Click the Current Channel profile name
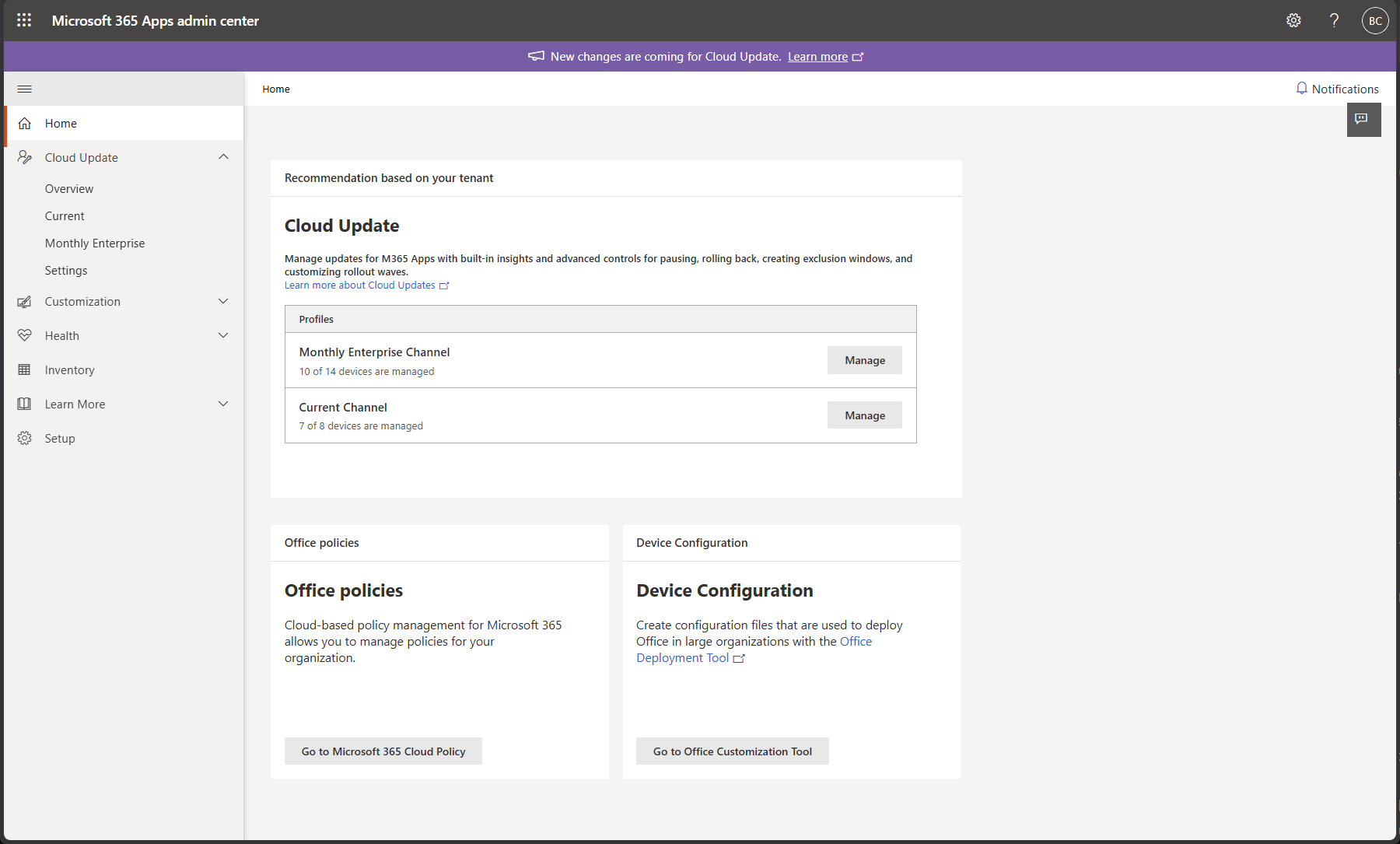 [343, 408]
